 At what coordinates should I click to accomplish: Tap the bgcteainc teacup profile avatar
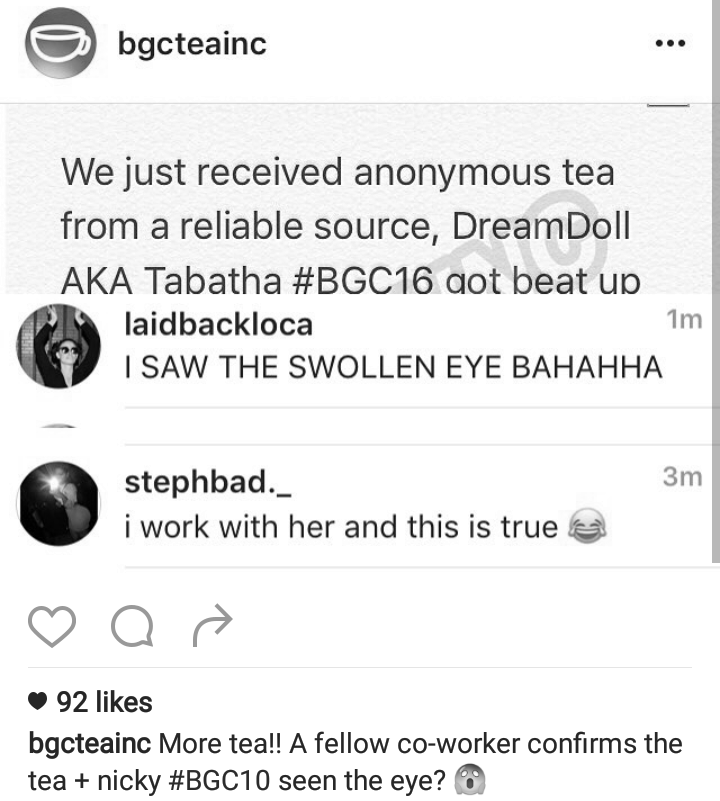pyautogui.click(x=60, y=43)
